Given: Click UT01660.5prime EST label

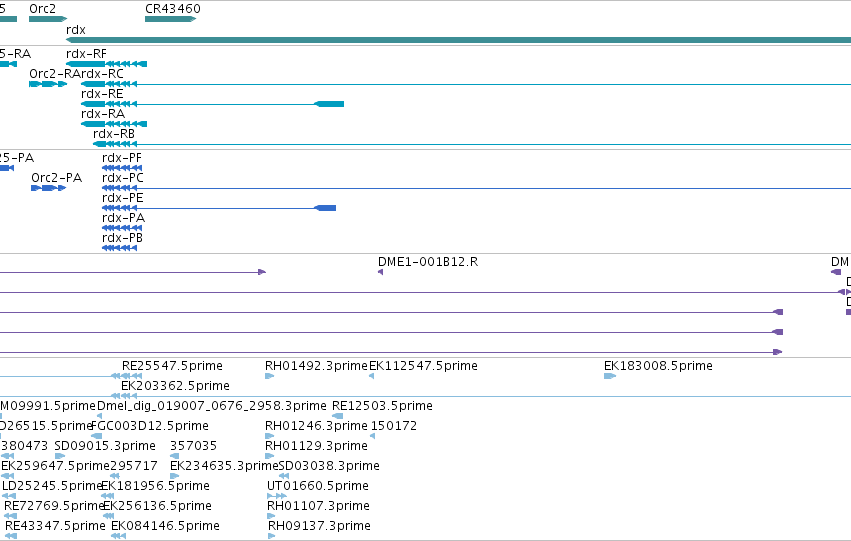Looking at the screenshot, I should pyautogui.click(x=317, y=487).
